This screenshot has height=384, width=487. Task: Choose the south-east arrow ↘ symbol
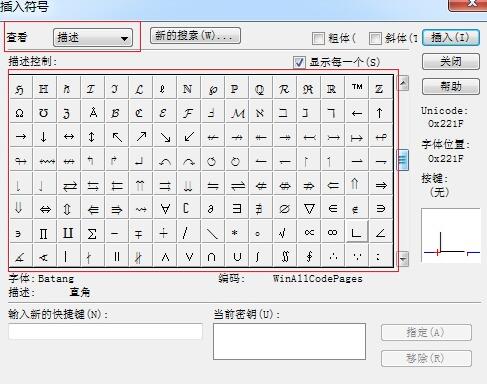pos(165,137)
